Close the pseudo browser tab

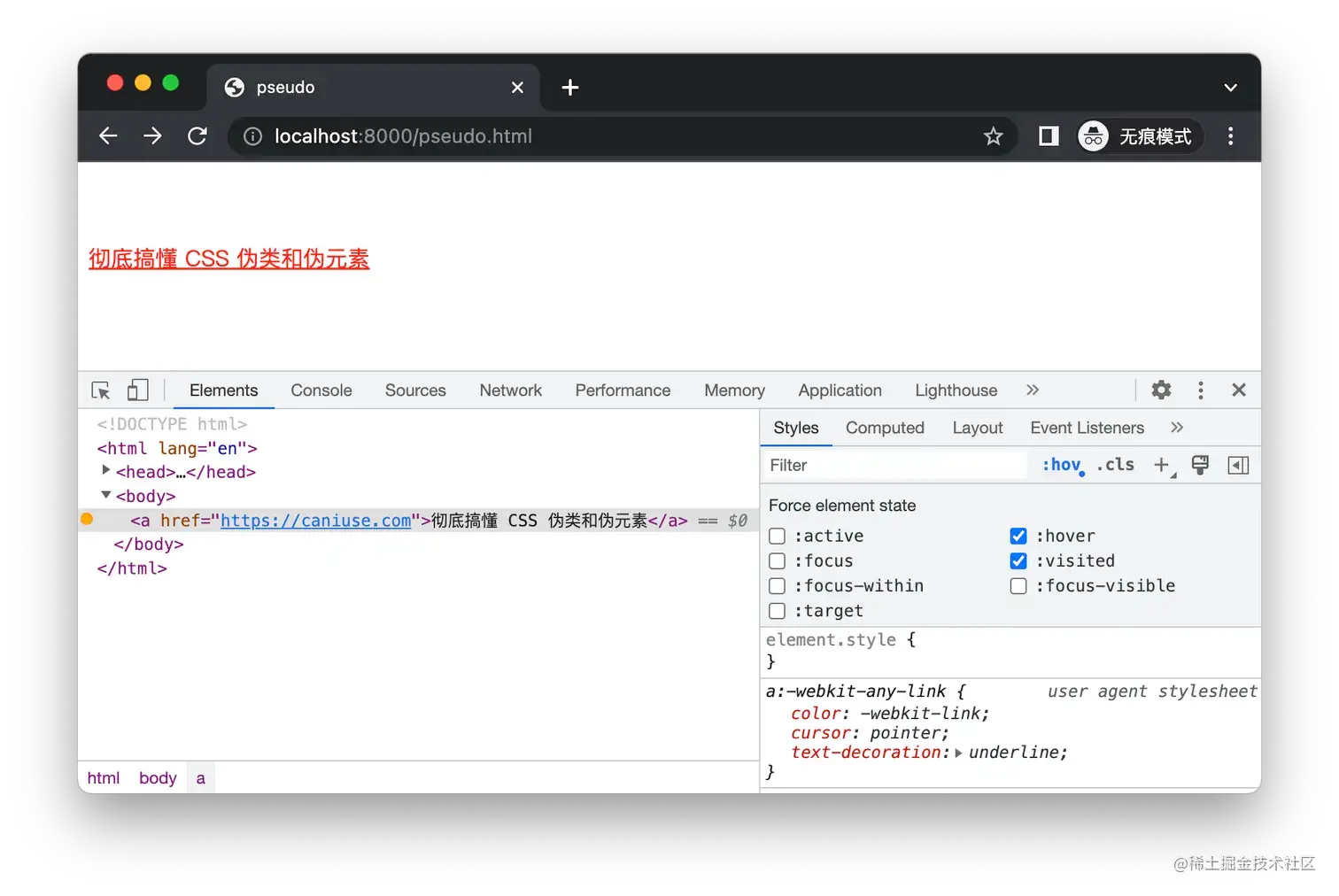(517, 88)
